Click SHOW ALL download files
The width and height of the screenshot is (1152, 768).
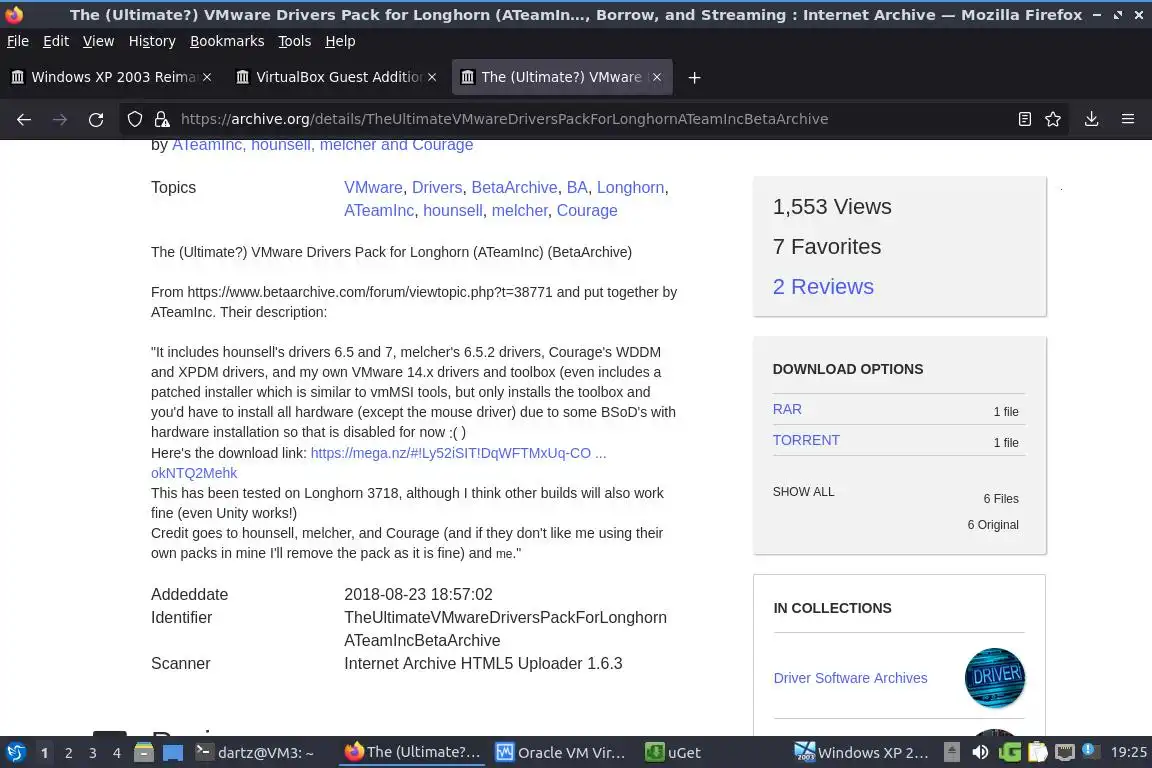pyautogui.click(x=803, y=492)
